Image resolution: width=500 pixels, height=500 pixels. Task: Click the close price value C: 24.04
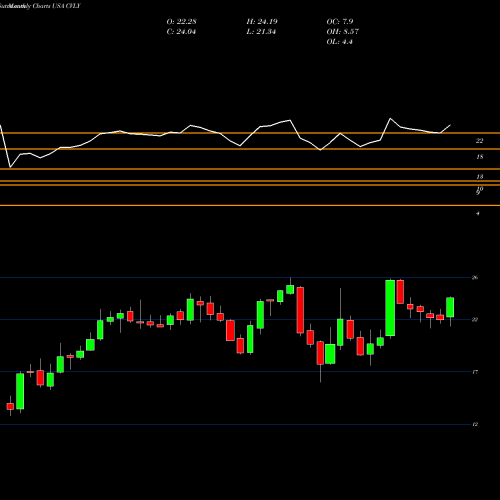[x=181, y=32]
